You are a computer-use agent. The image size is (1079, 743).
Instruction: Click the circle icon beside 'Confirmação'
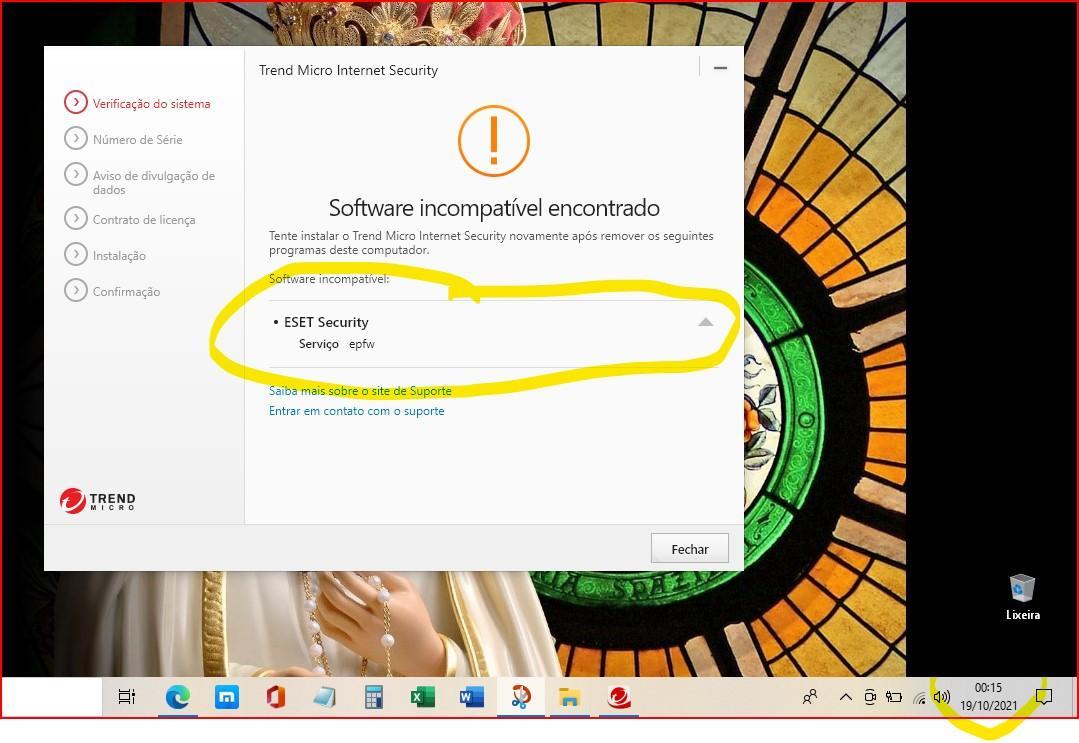coord(76,290)
